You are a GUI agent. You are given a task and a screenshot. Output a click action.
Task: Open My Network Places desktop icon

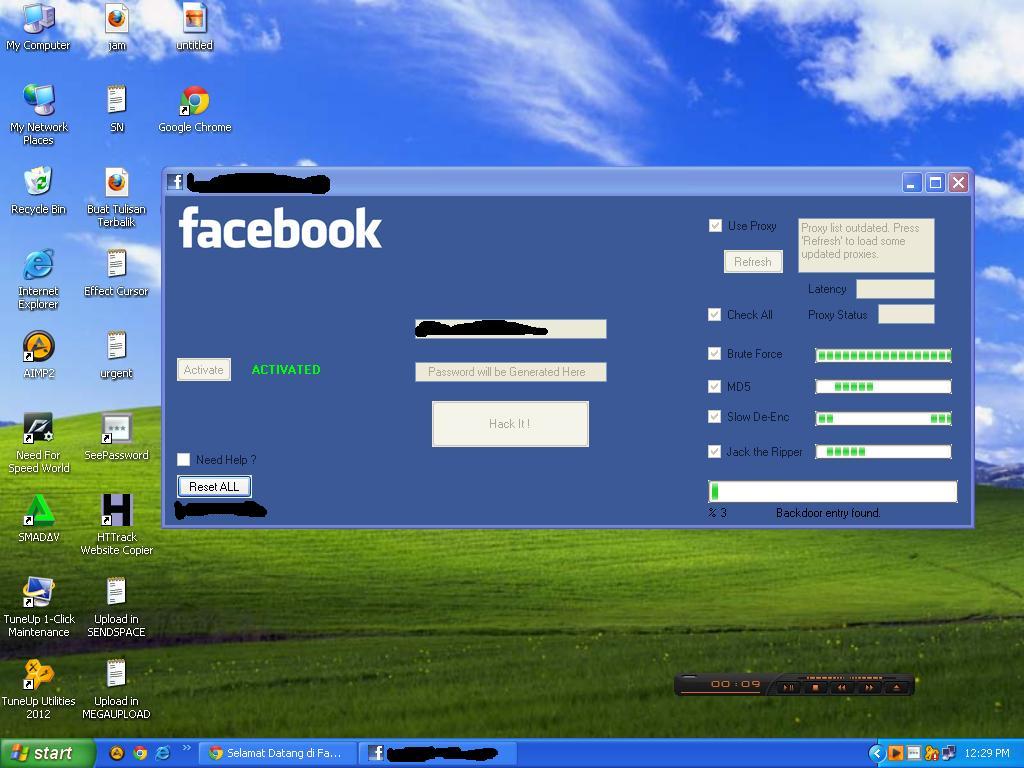pos(39,114)
